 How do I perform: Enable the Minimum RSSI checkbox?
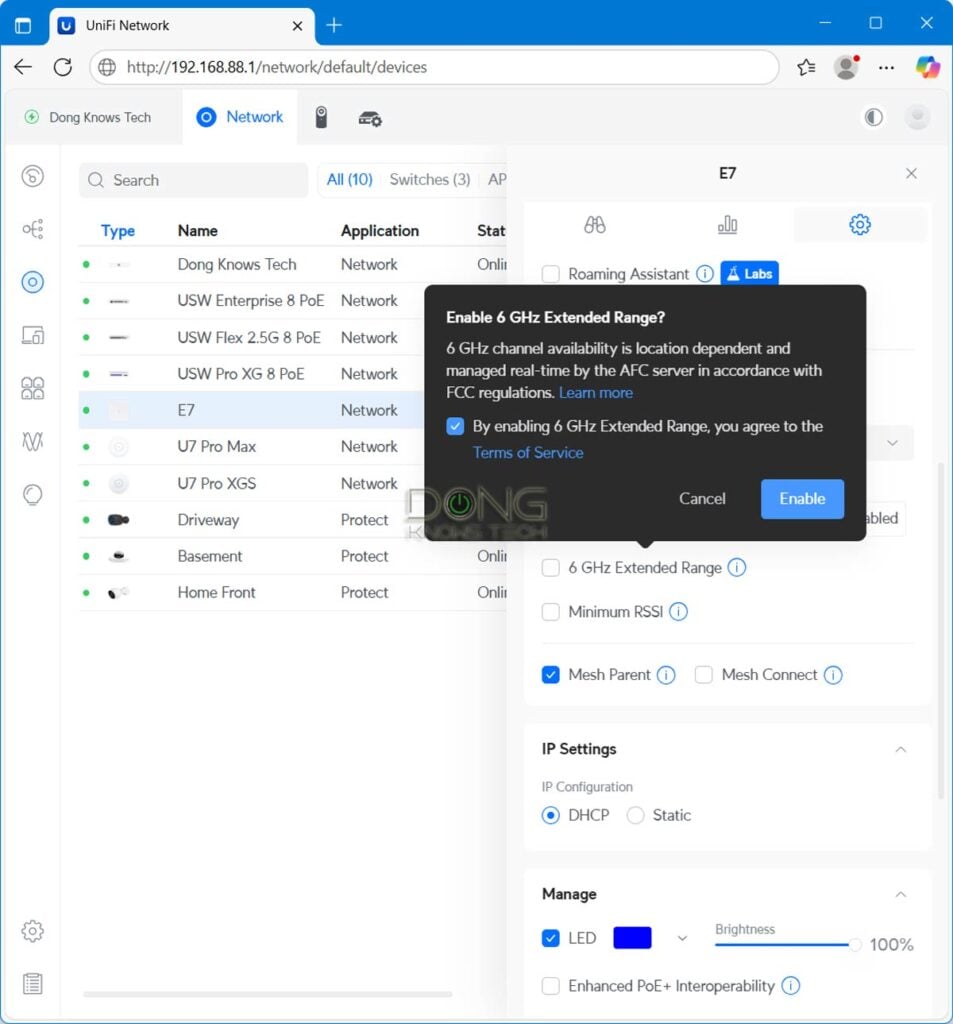tap(551, 612)
